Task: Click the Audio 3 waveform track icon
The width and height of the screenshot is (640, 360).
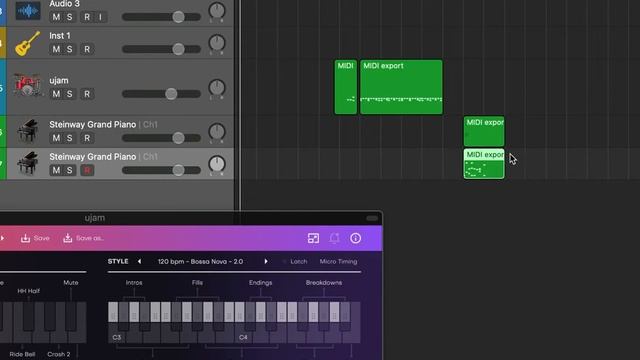Action: 28,10
